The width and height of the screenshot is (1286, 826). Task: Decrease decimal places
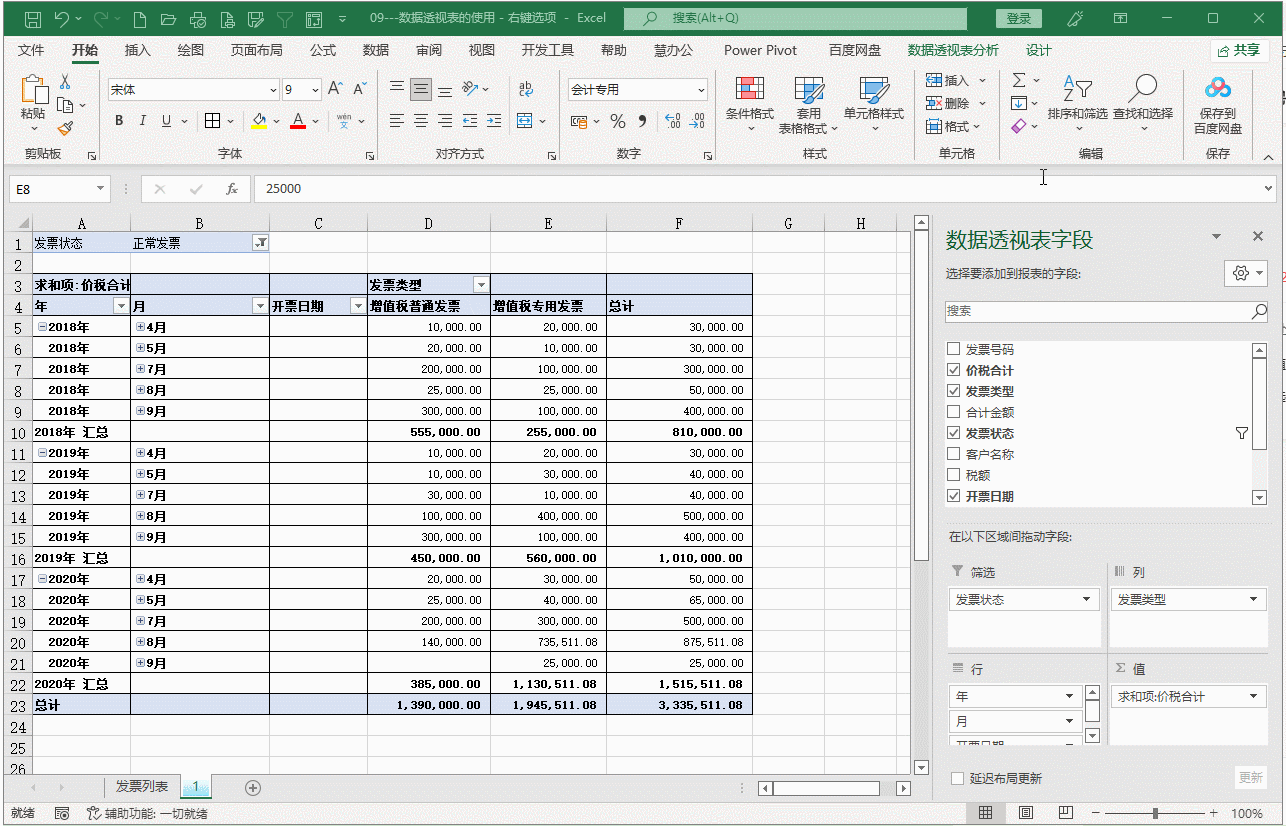click(x=697, y=121)
